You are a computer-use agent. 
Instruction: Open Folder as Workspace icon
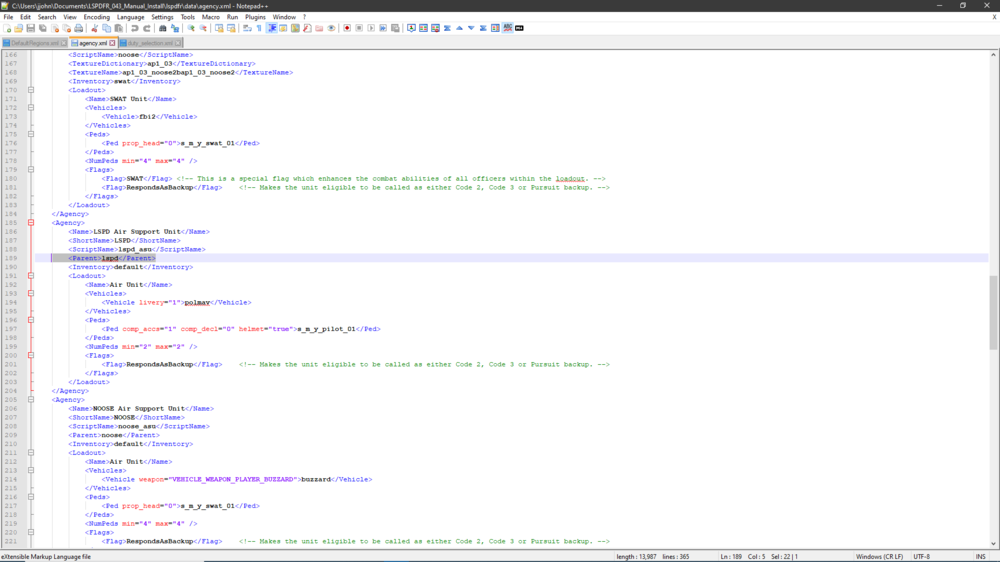point(319,28)
